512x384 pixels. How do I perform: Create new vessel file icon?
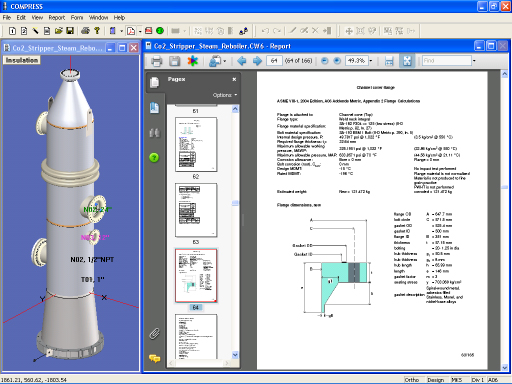tap(12, 31)
